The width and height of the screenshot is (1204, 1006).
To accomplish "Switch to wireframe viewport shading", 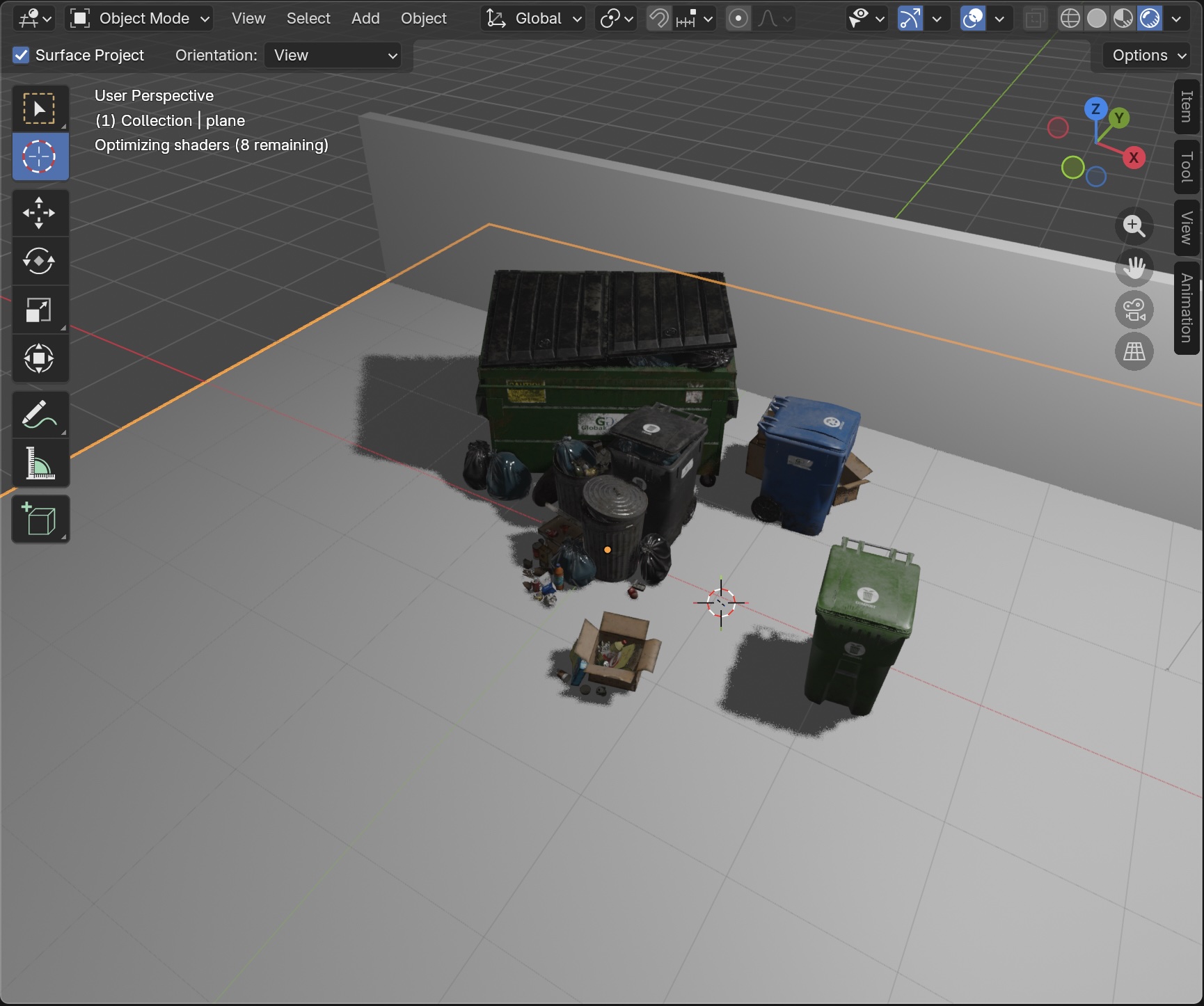I will [x=1070, y=19].
